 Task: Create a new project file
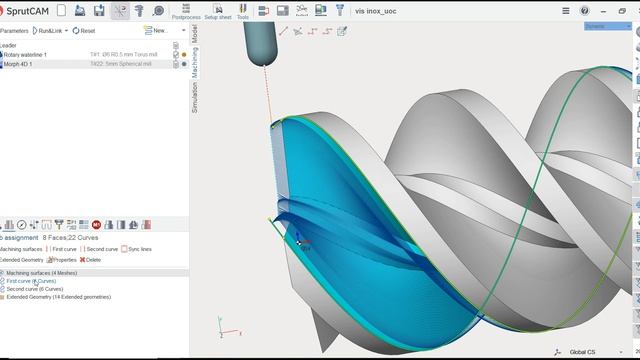click(61, 10)
